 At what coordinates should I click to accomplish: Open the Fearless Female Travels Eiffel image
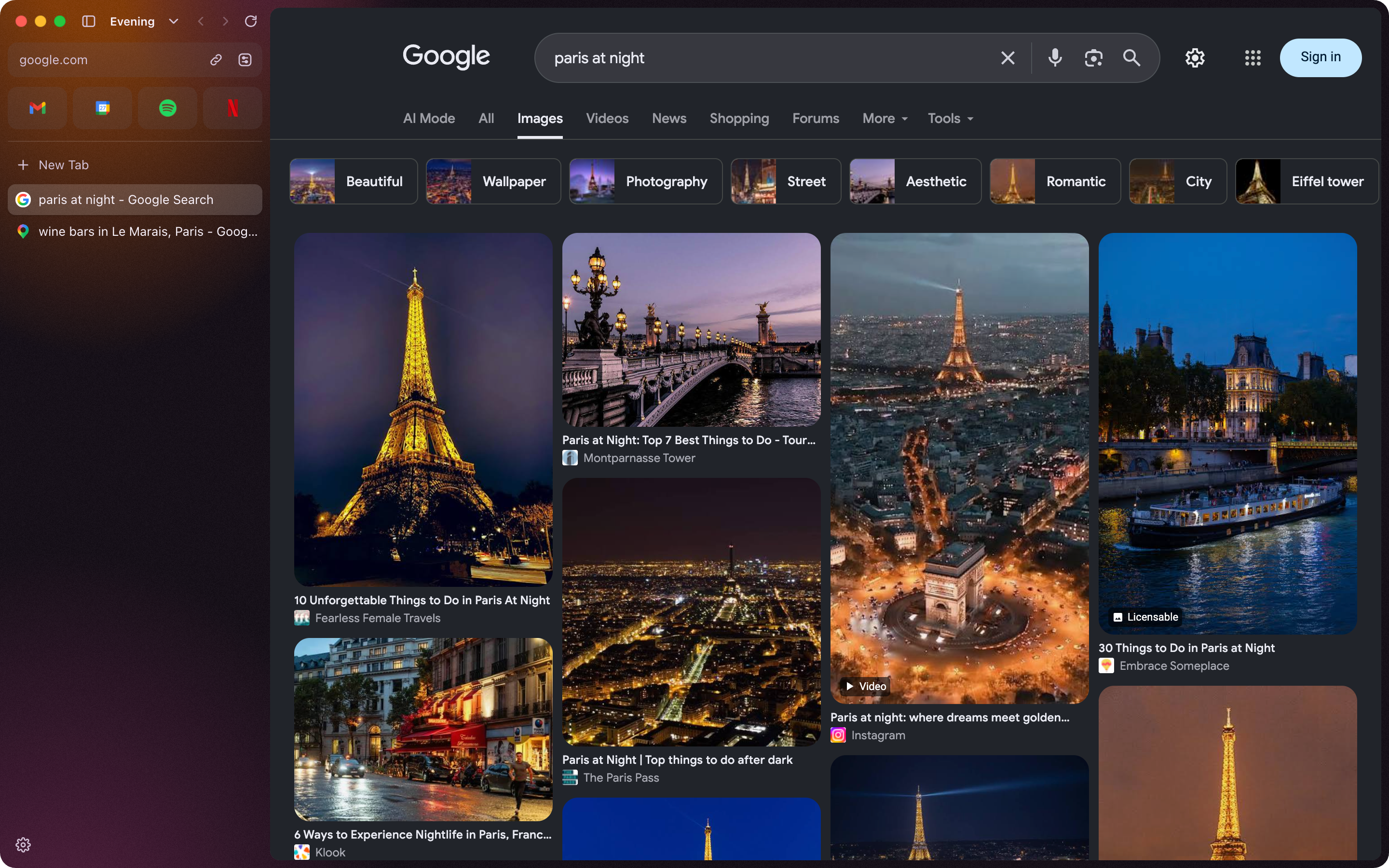[x=423, y=409]
